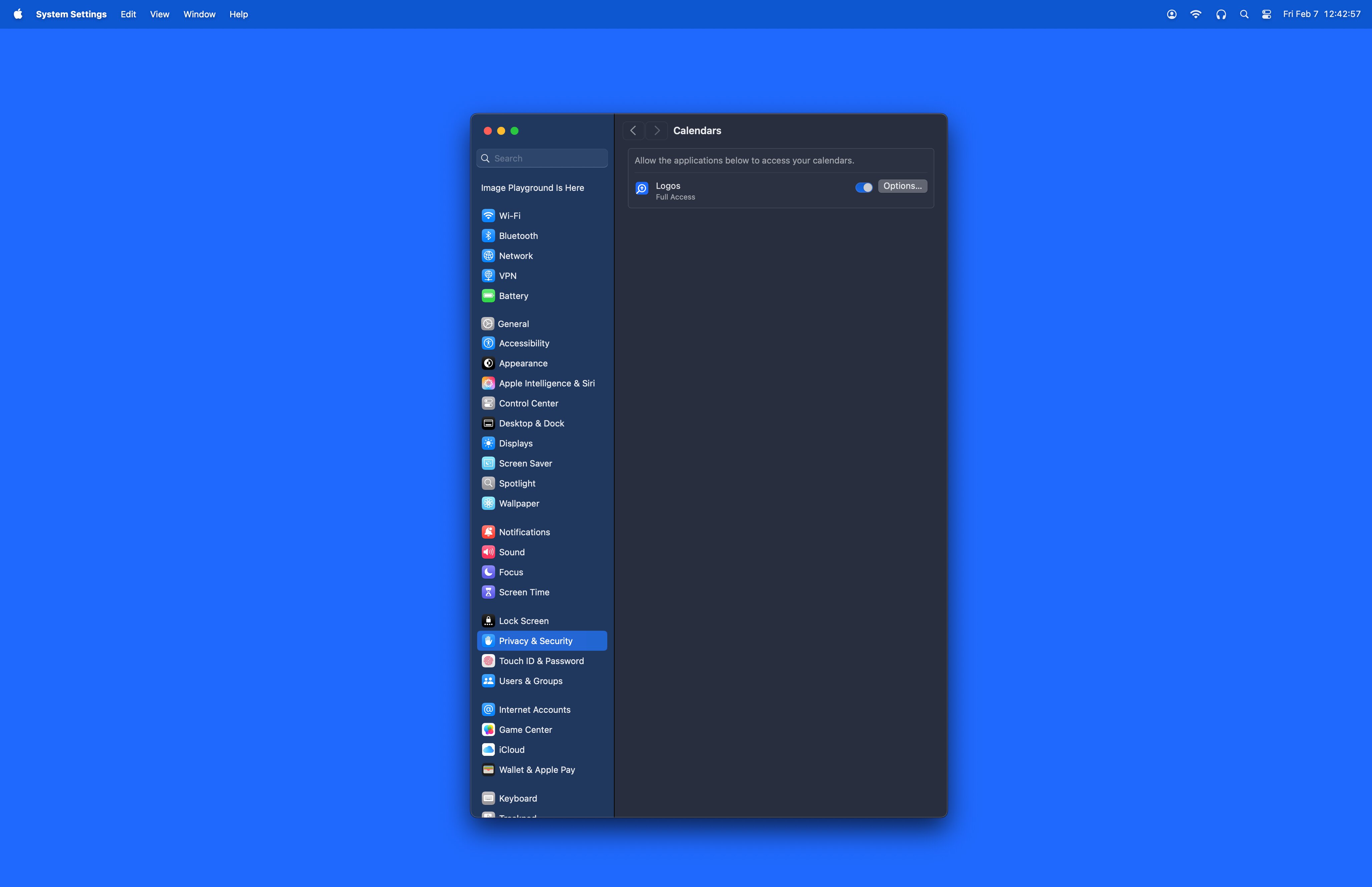Open Bluetooth settings in sidebar
1372x887 pixels.
tap(542, 236)
